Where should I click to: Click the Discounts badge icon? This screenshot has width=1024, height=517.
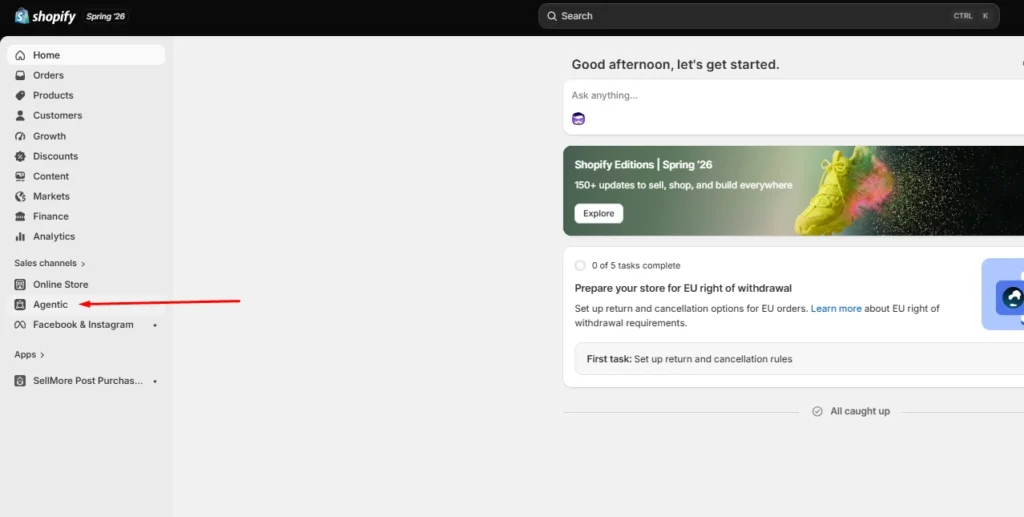20,156
